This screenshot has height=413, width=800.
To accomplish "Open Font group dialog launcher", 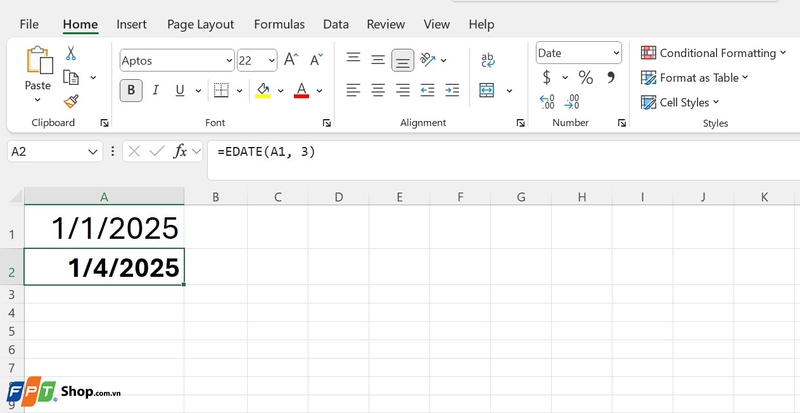I will [x=327, y=123].
